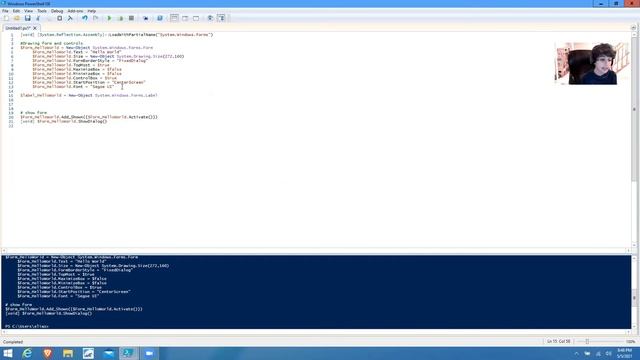Click the '#Drawing form and controls' comment line

click(51, 43)
